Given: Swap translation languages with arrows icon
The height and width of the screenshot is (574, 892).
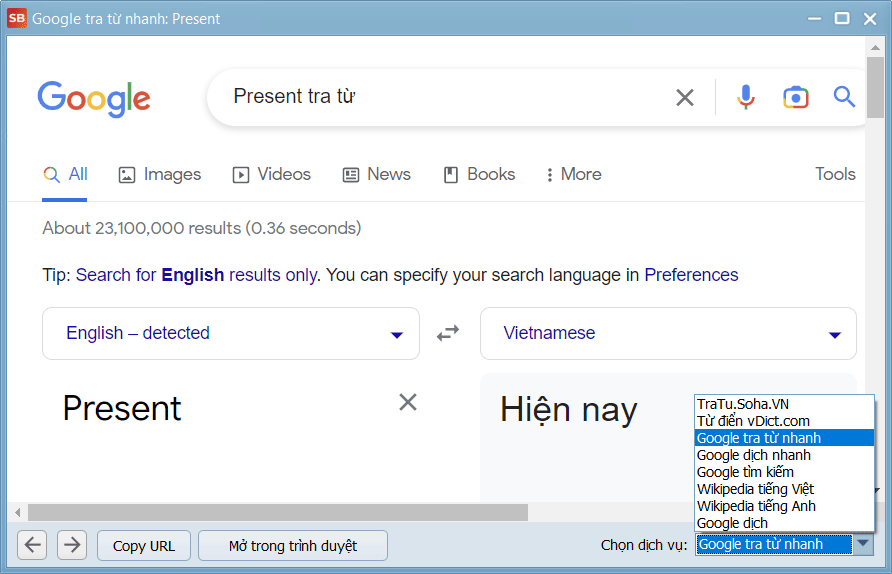Looking at the screenshot, I should tap(449, 333).
